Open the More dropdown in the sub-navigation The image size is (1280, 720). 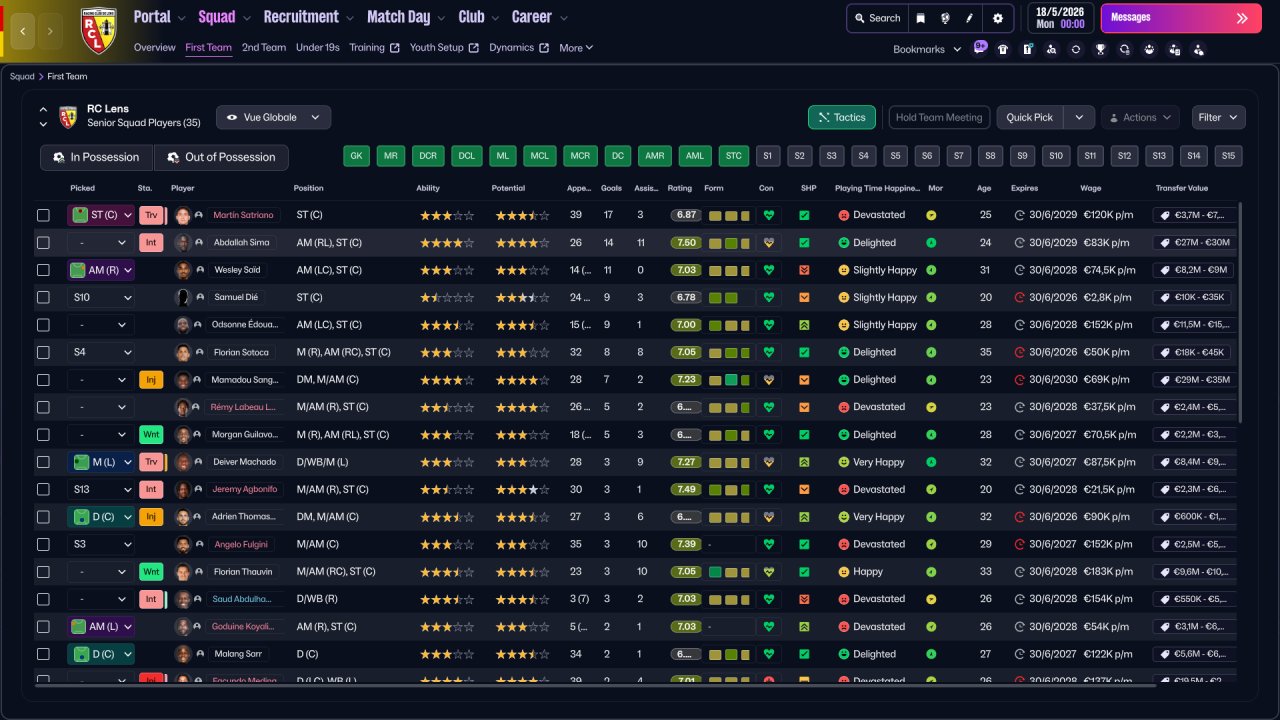tap(576, 48)
